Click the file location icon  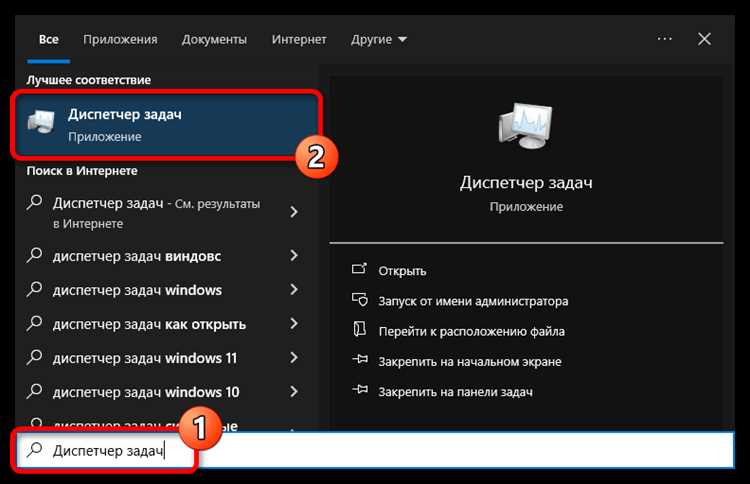pos(360,330)
